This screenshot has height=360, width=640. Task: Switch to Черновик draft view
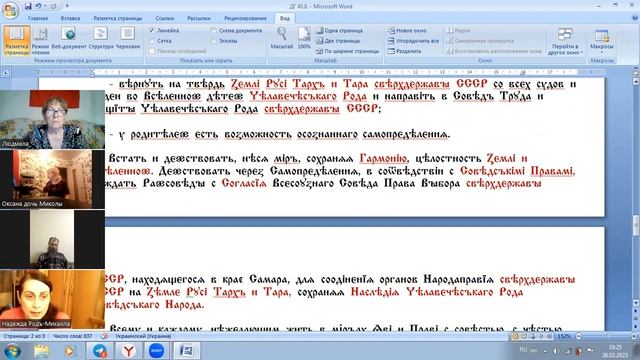(128, 39)
